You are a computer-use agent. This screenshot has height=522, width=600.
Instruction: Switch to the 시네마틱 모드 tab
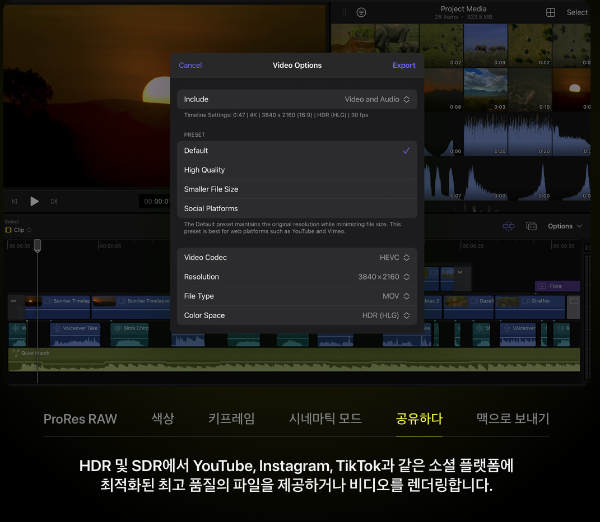coord(325,418)
